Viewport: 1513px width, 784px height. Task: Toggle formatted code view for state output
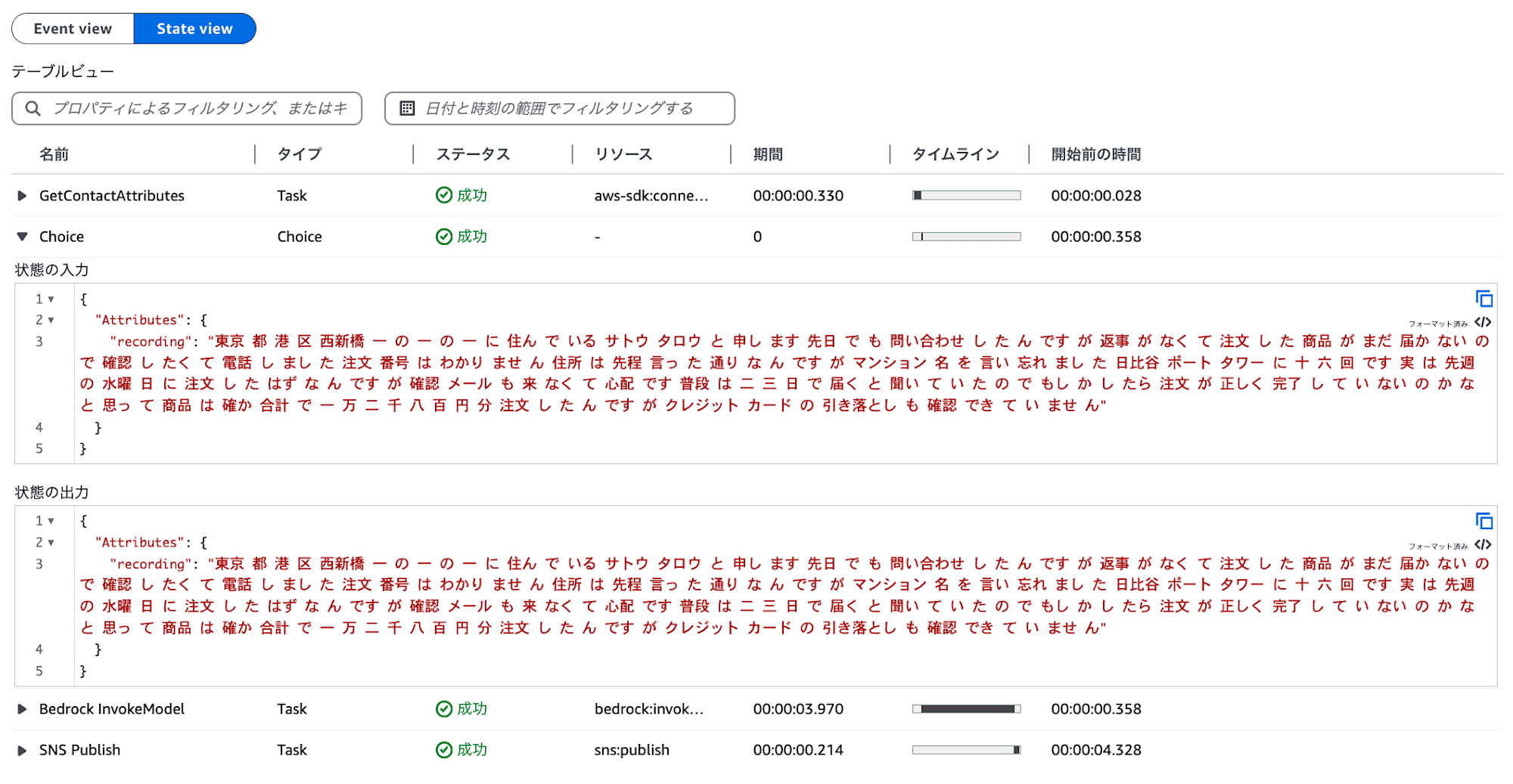(x=1483, y=544)
